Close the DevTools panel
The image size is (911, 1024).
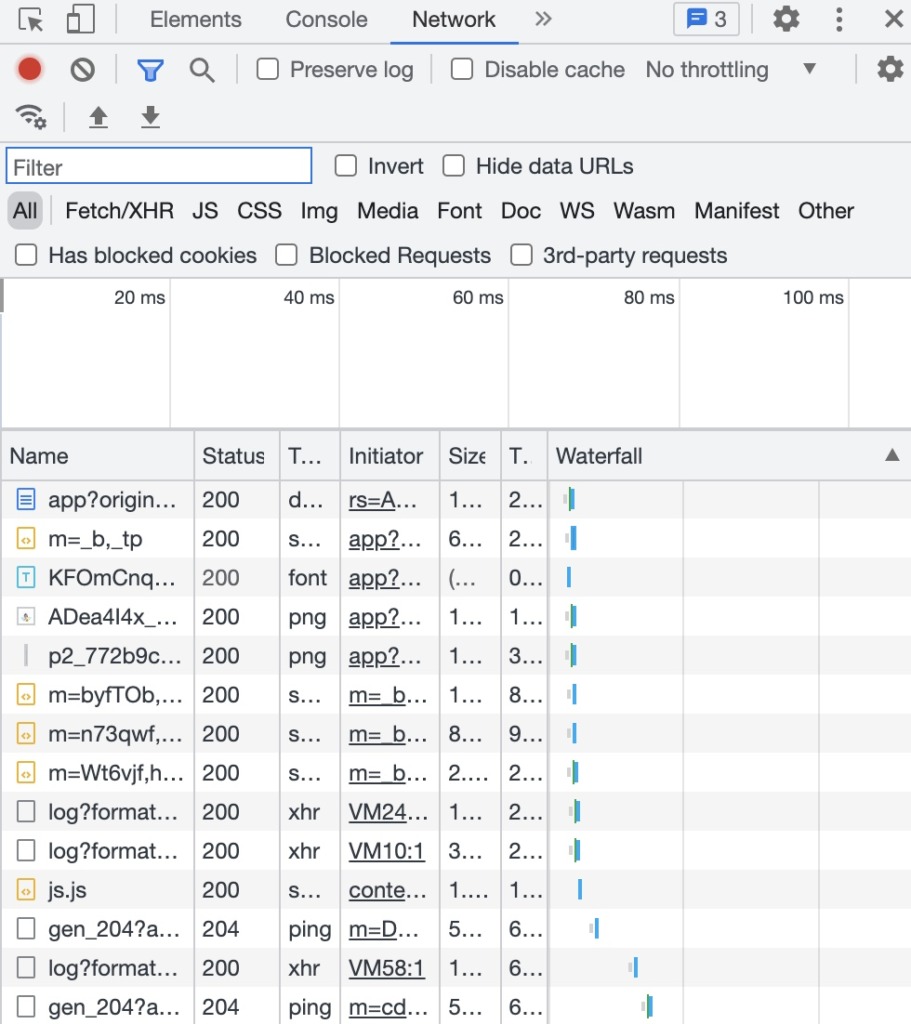click(x=893, y=19)
